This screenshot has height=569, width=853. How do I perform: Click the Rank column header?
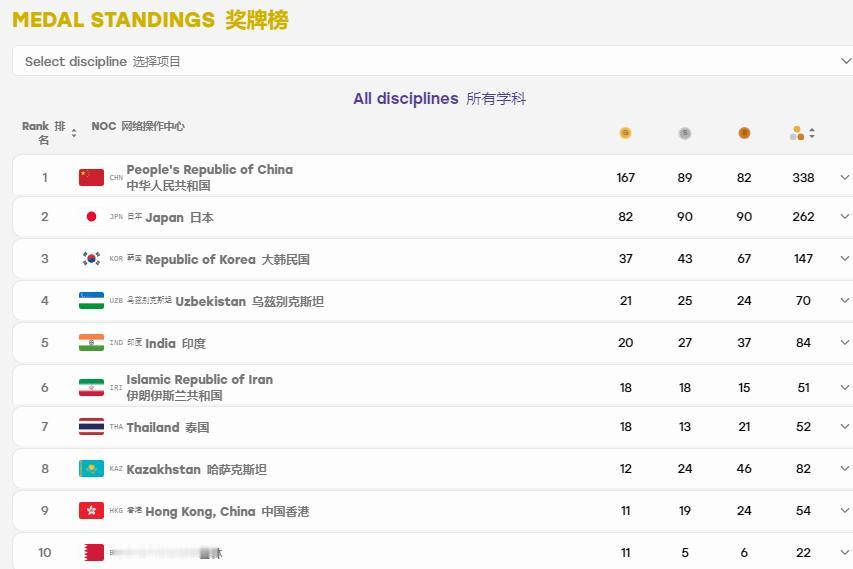coord(44,133)
